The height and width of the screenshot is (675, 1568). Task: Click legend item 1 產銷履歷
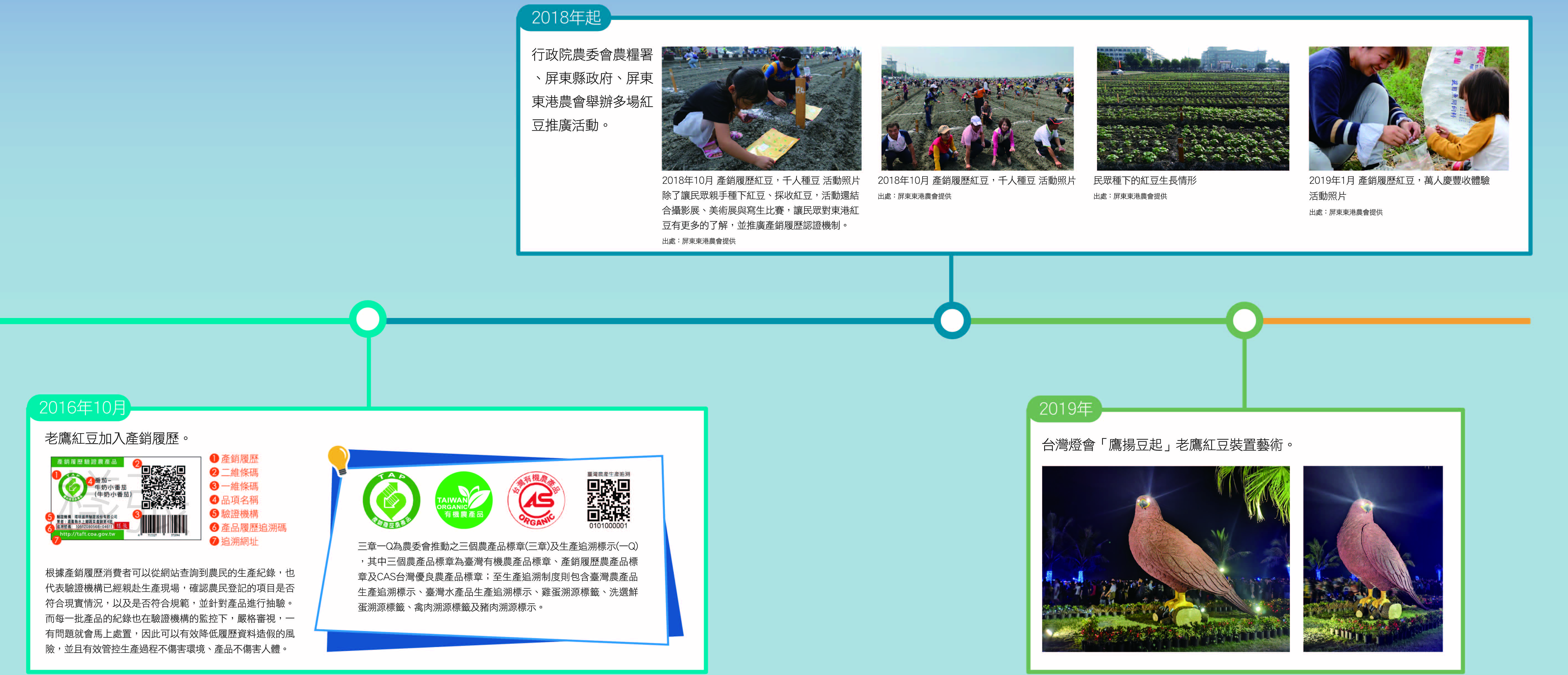tap(234, 458)
